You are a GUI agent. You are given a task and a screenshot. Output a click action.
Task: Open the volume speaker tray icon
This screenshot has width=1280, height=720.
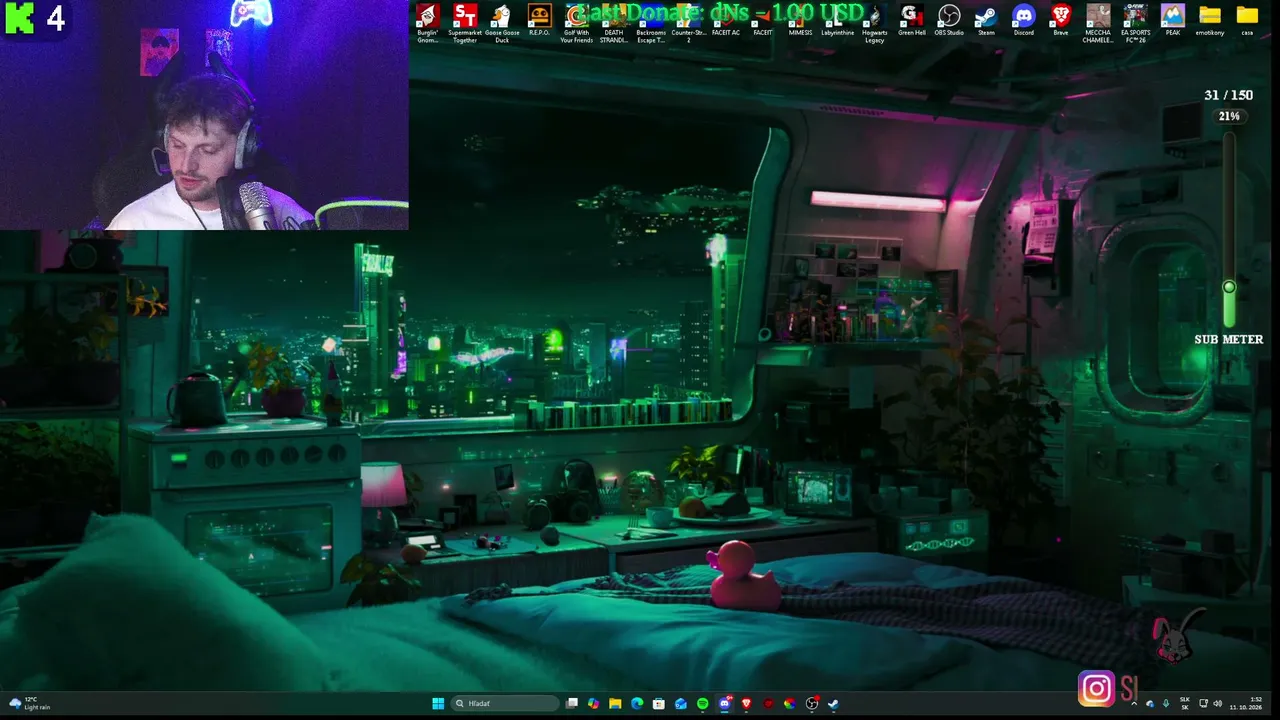coord(1218,704)
